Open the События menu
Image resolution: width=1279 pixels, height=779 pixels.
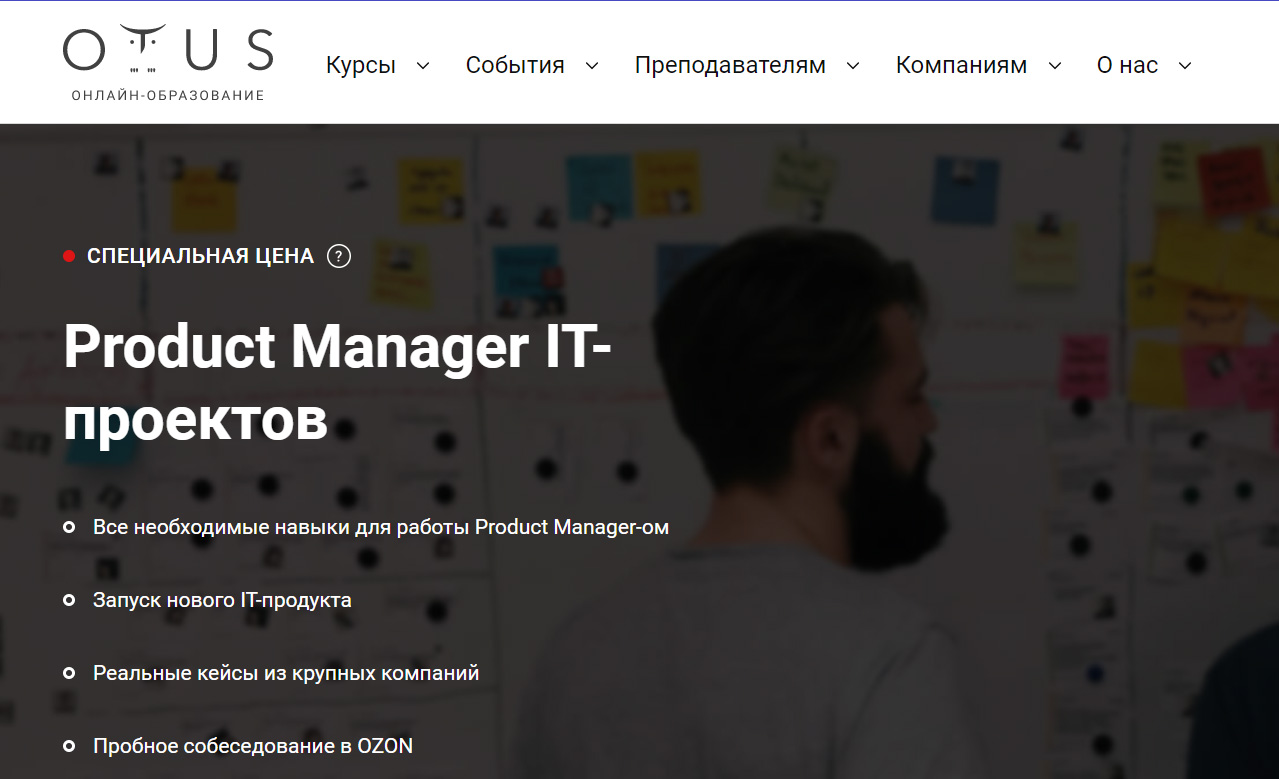pyautogui.click(x=515, y=65)
